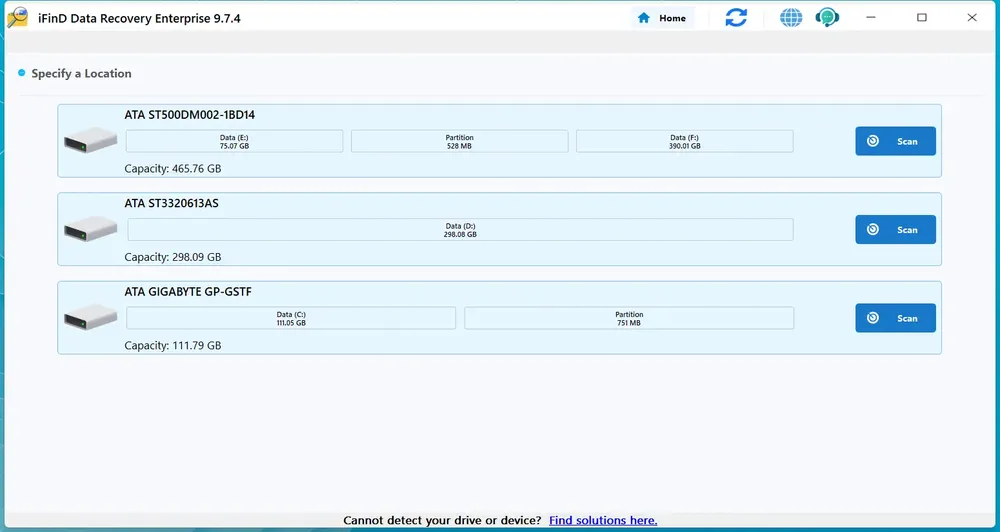Select the GIGABYTE GP-GSTF drive icon
The width and height of the screenshot is (1000, 532).
[91, 317]
